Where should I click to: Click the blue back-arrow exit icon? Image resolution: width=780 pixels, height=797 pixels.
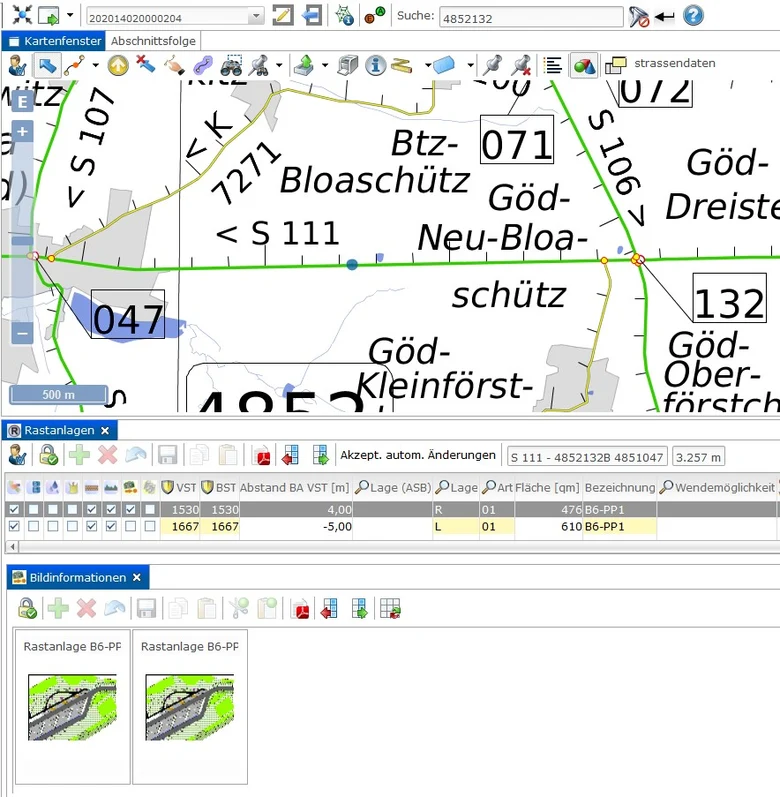point(312,15)
